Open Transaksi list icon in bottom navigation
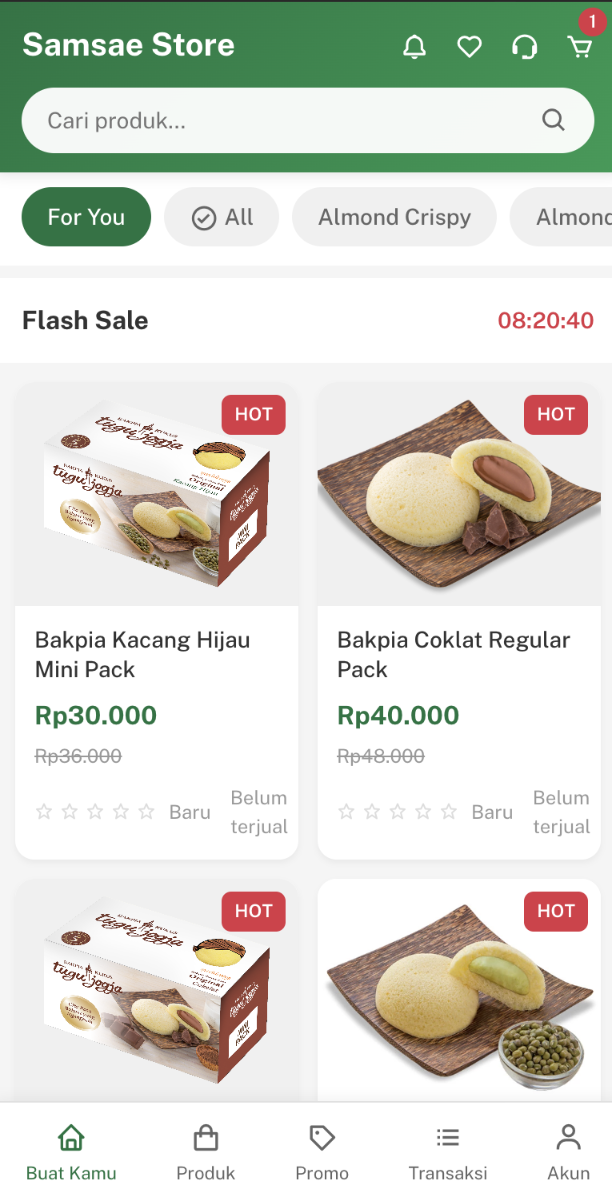Viewport: 612px width, 1198px height. 447,1137
